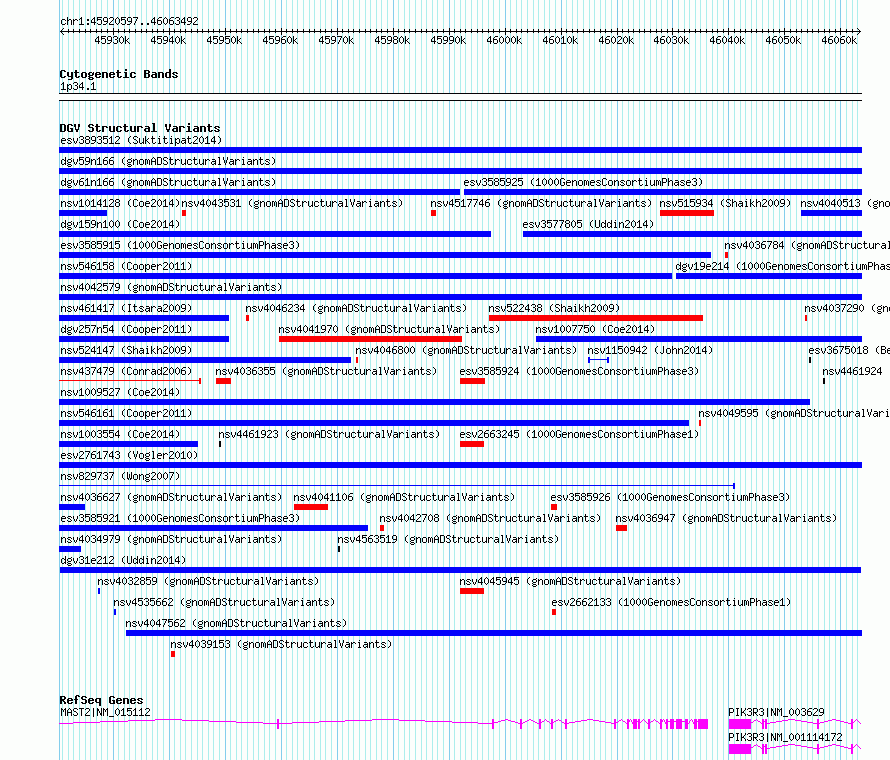
Task: Click the red nsv522438 (Shaikh2009) bar
Action: [x=596, y=318]
